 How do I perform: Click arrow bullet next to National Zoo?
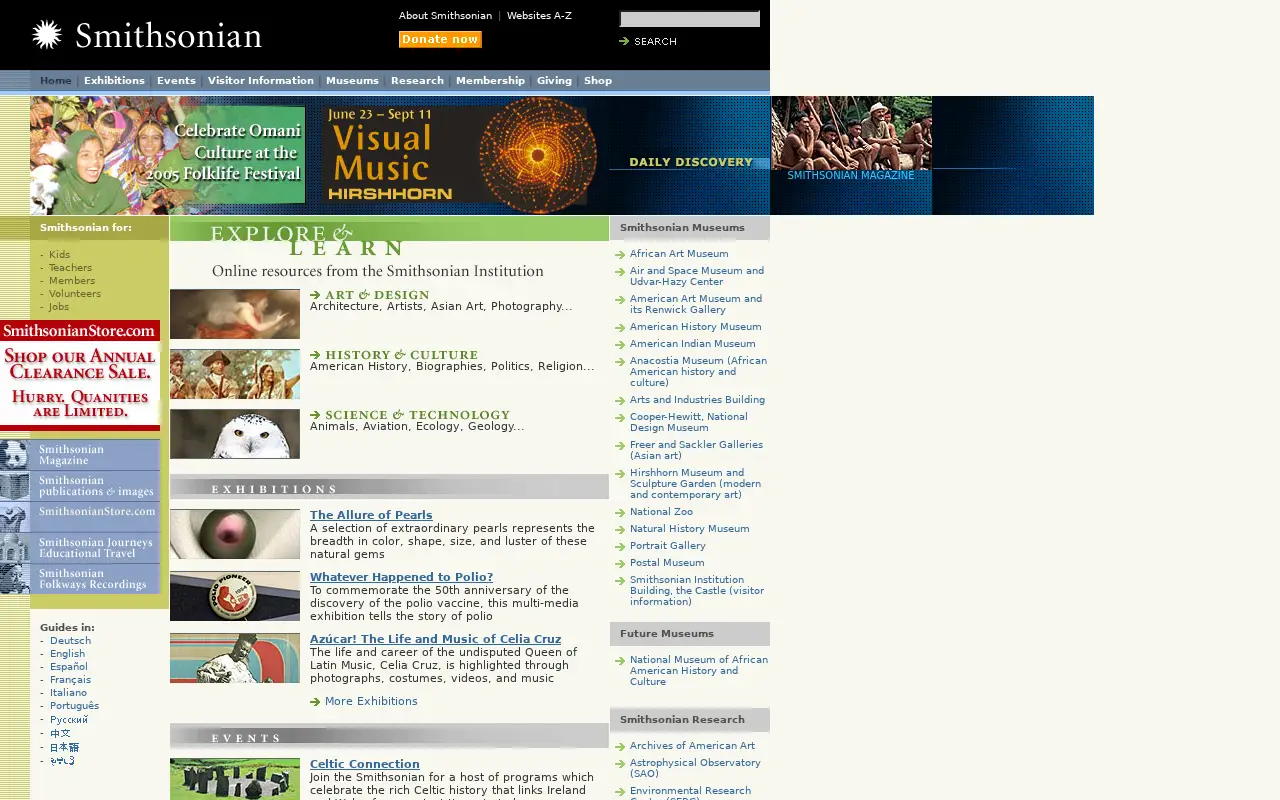tap(620, 513)
